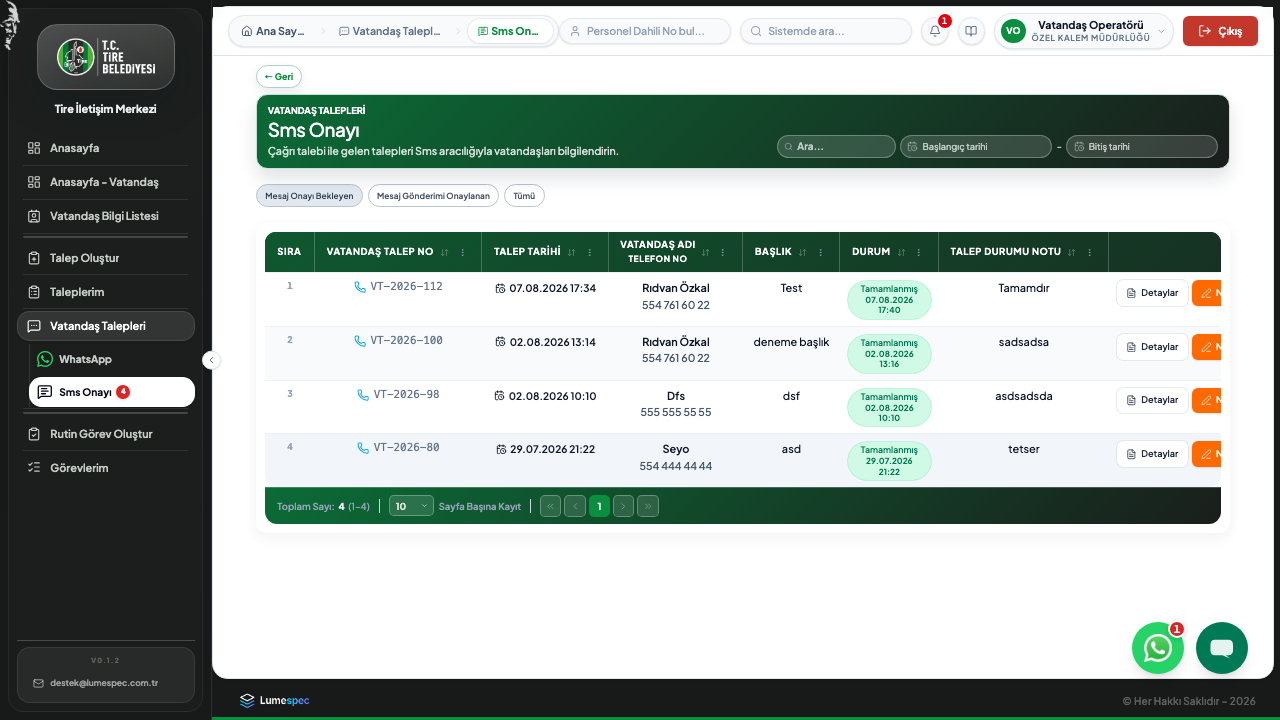The image size is (1280, 720).
Task: Open Detaylar for the Seyo request
Action: coord(1152,454)
